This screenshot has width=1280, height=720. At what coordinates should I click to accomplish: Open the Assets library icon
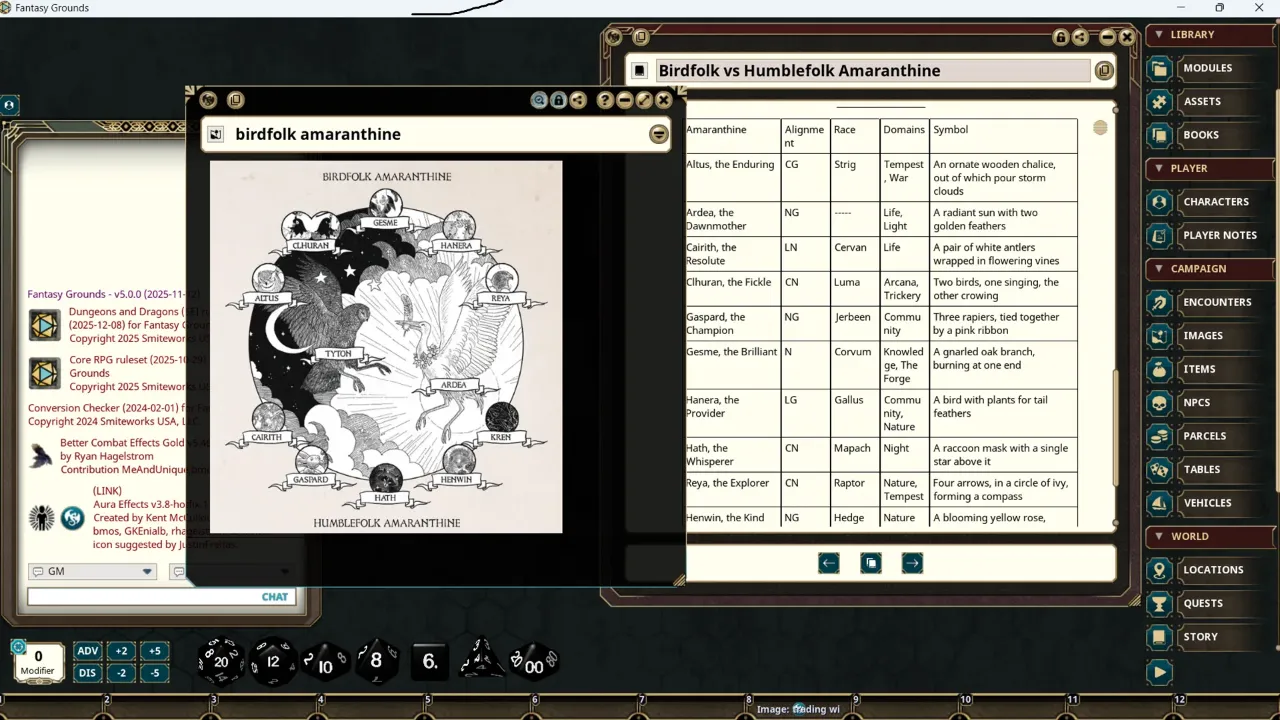(x=1159, y=101)
